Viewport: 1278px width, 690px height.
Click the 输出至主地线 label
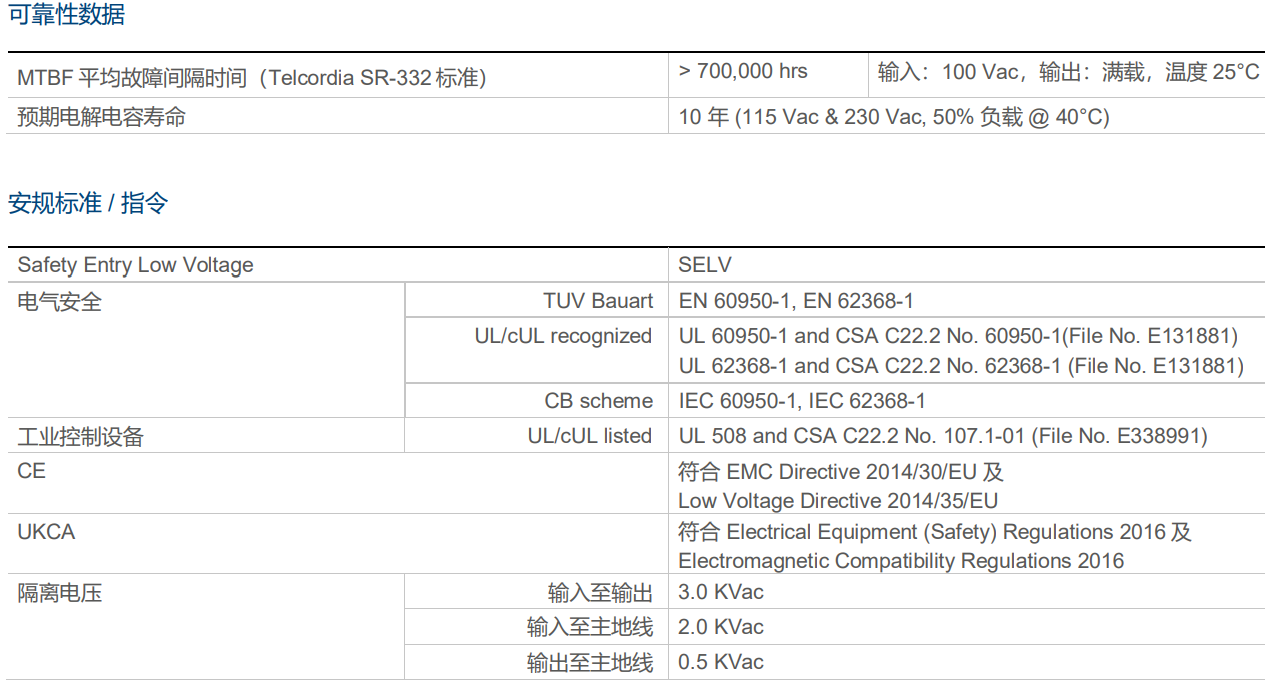590,662
